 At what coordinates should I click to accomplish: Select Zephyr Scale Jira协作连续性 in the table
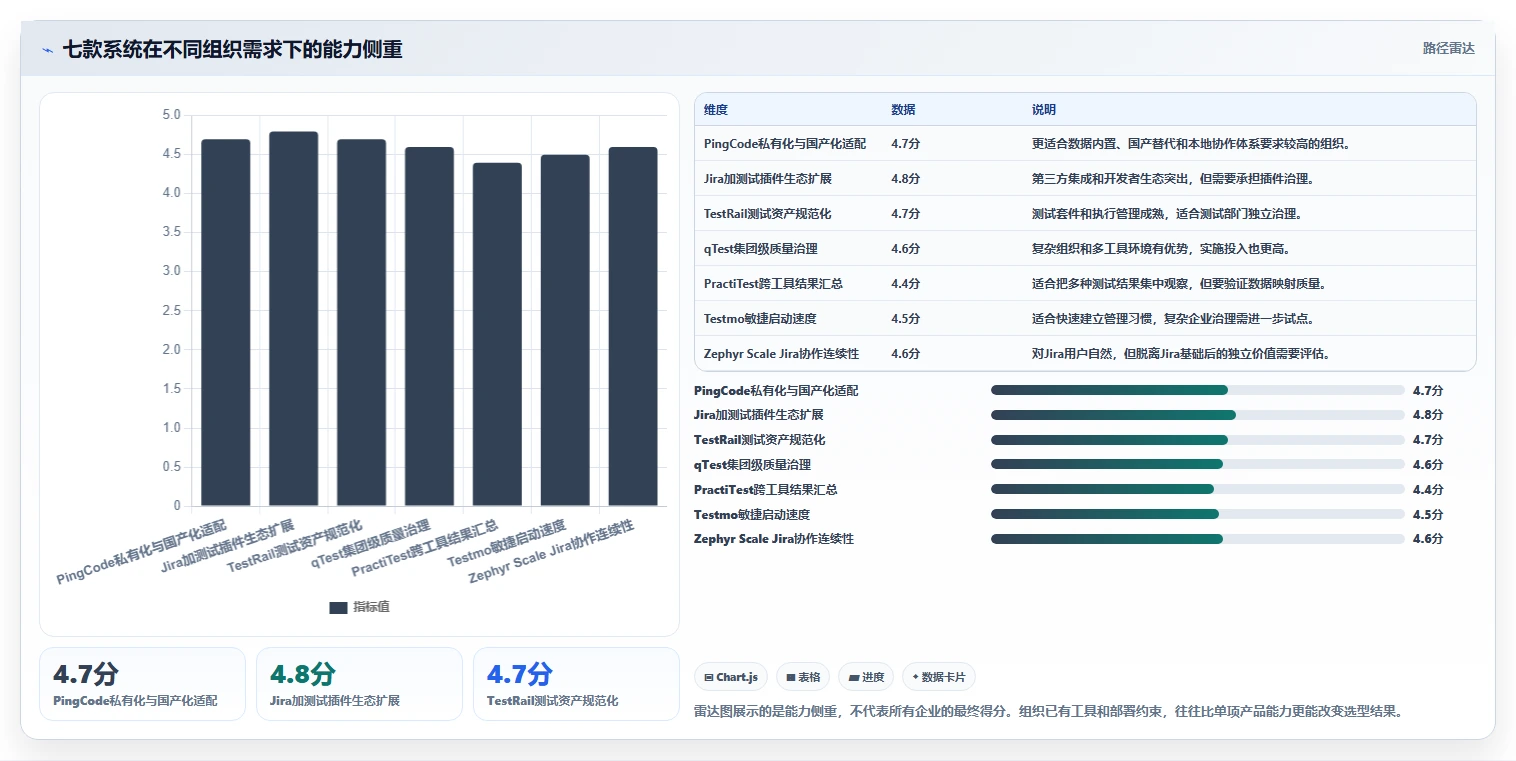[x=782, y=354]
